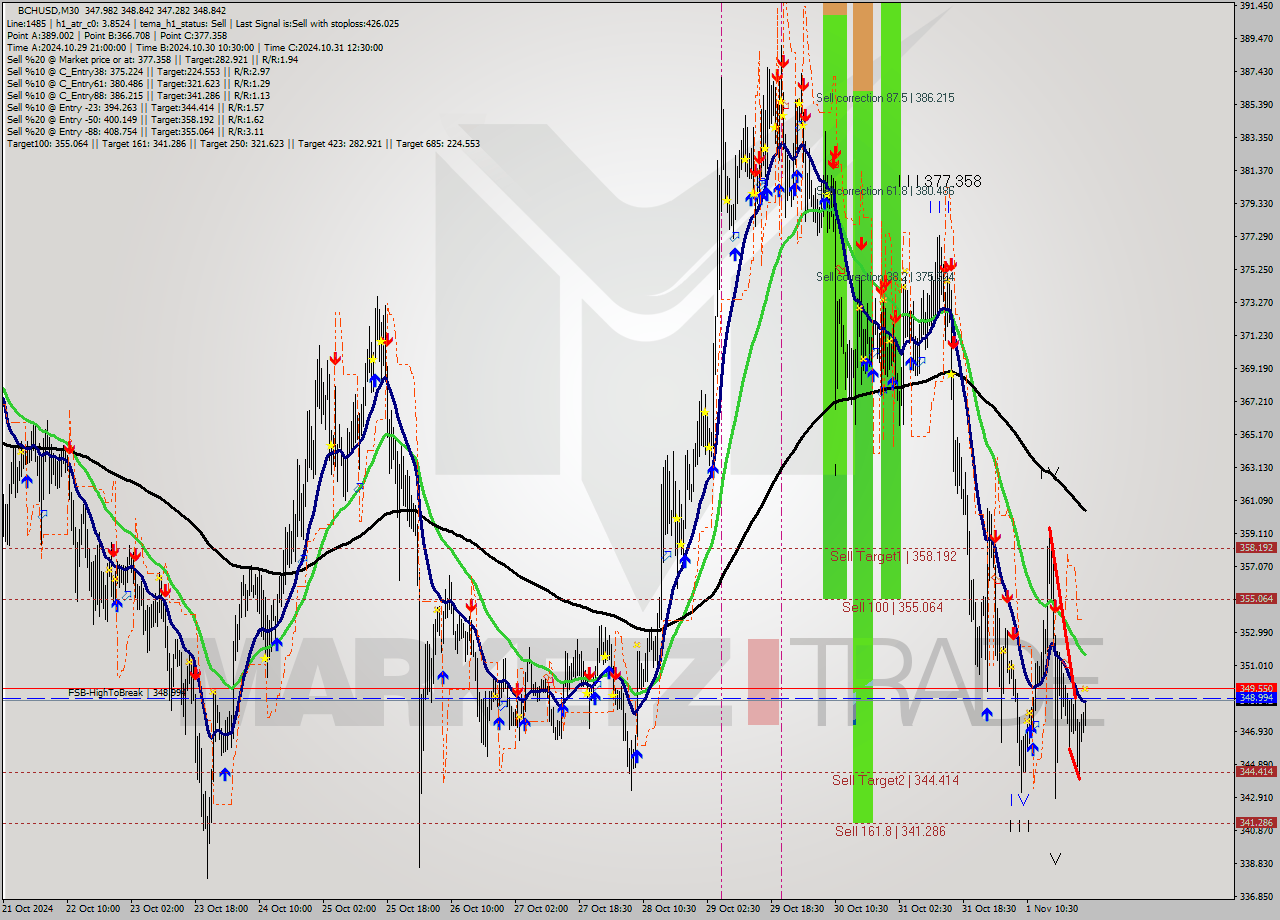The height and width of the screenshot is (920, 1280).
Task: Select the 'Sell correction 61.8 | 380.486' label
Action: pyautogui.click(x=885, y=191)
